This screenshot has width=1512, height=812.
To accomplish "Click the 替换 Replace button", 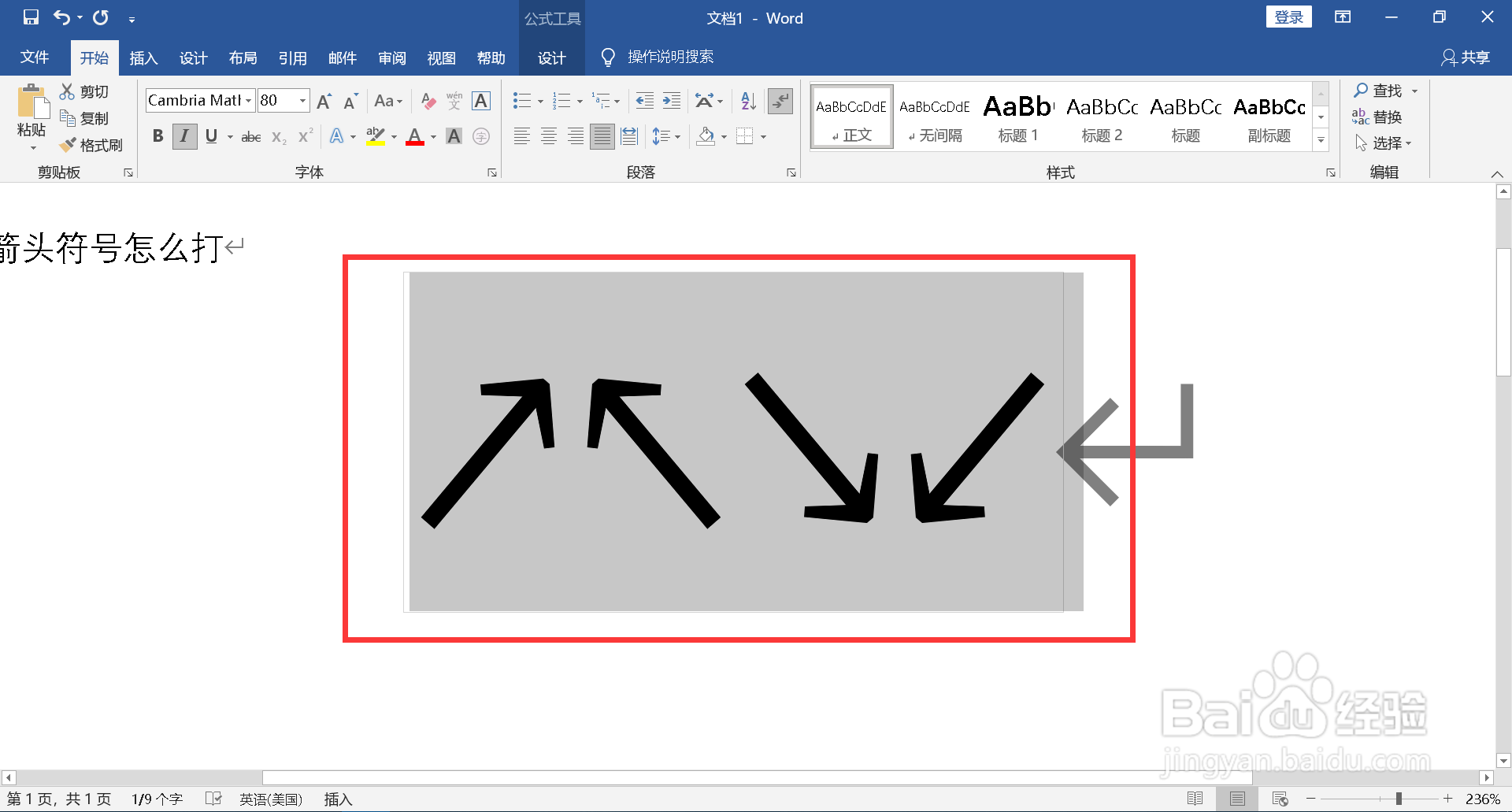I will [x=1377, y=117].
